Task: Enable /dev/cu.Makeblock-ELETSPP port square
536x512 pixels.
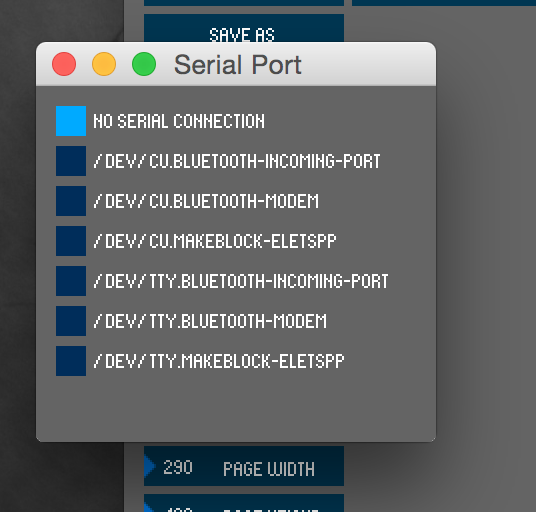Action: click(71, 241)
